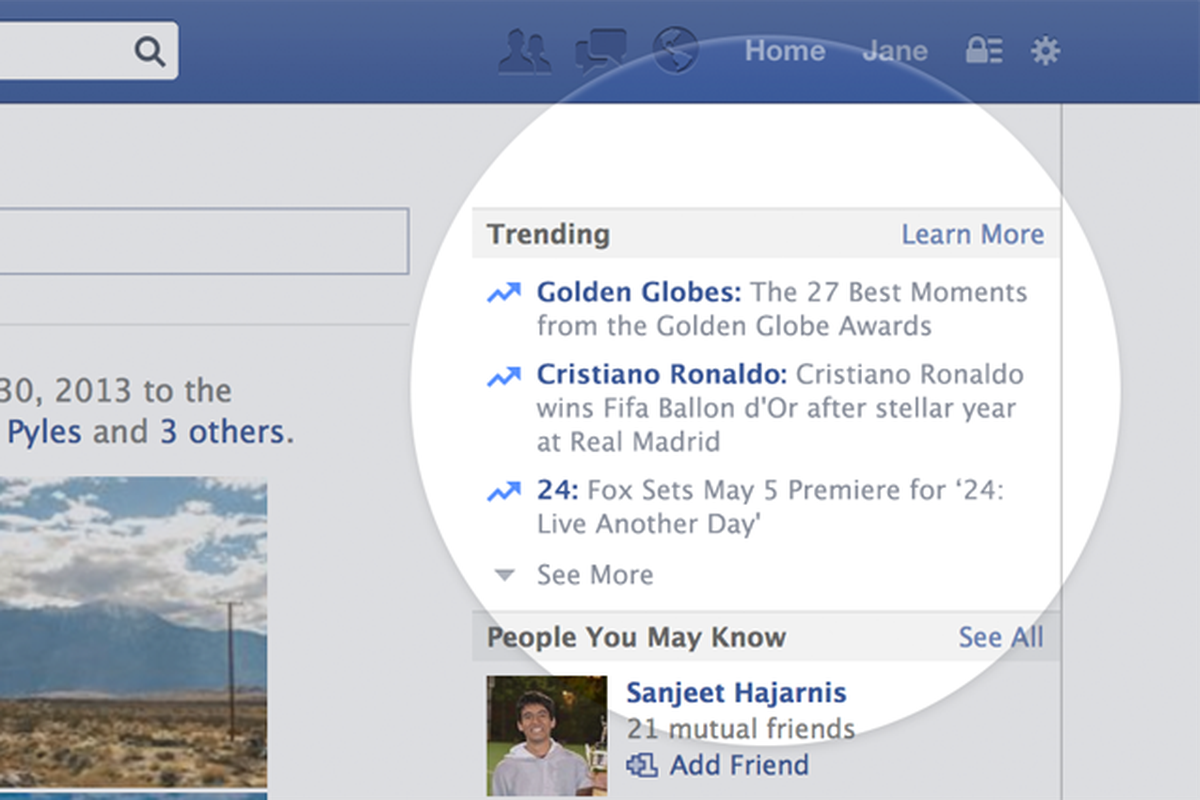Click the search magnifying glass
The height and width of the screenshot is (800, 1200).
(x=150, y=50)
